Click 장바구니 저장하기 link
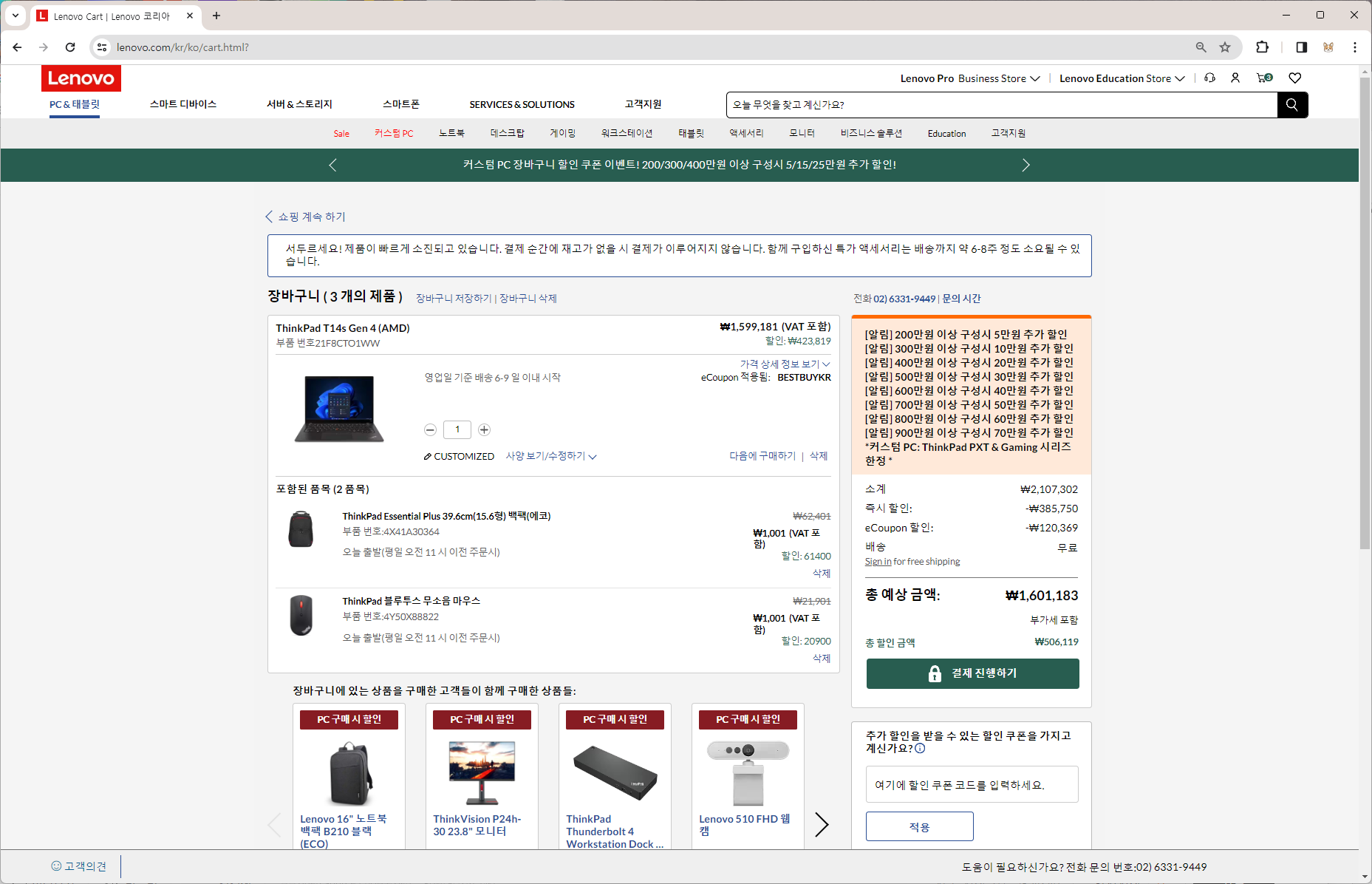Viewport: 1372px width, 884px height. coord(454,298)
